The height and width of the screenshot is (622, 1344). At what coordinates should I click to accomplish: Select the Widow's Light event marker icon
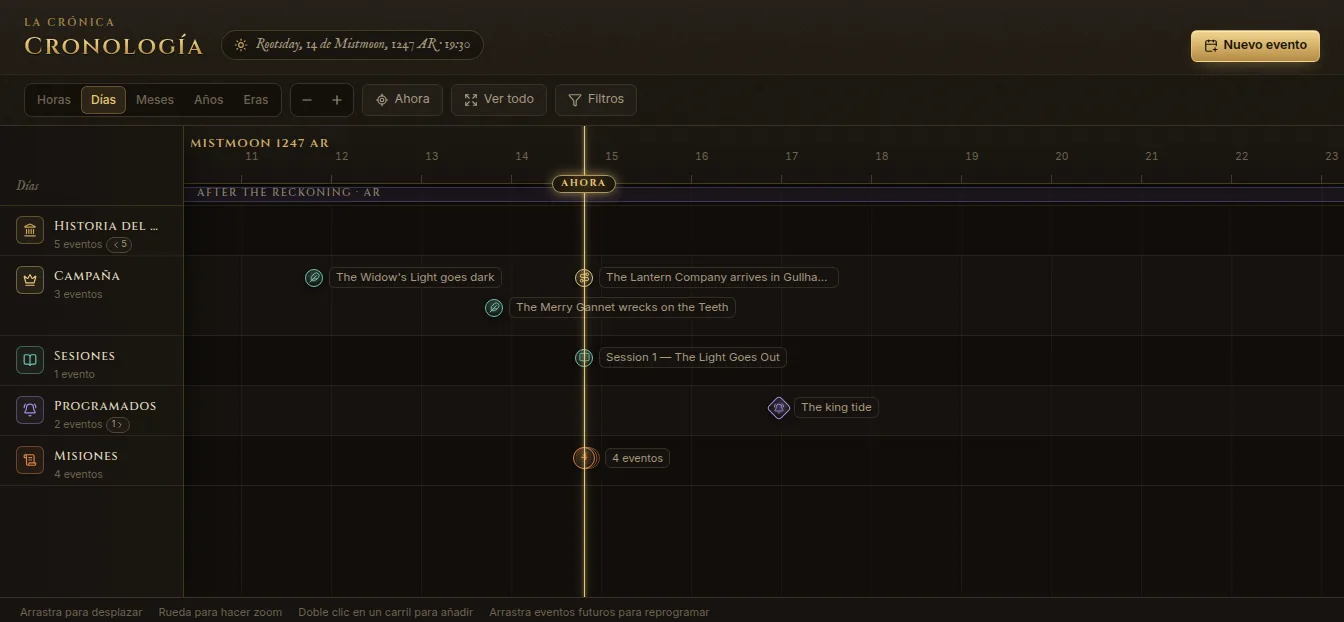314,278
